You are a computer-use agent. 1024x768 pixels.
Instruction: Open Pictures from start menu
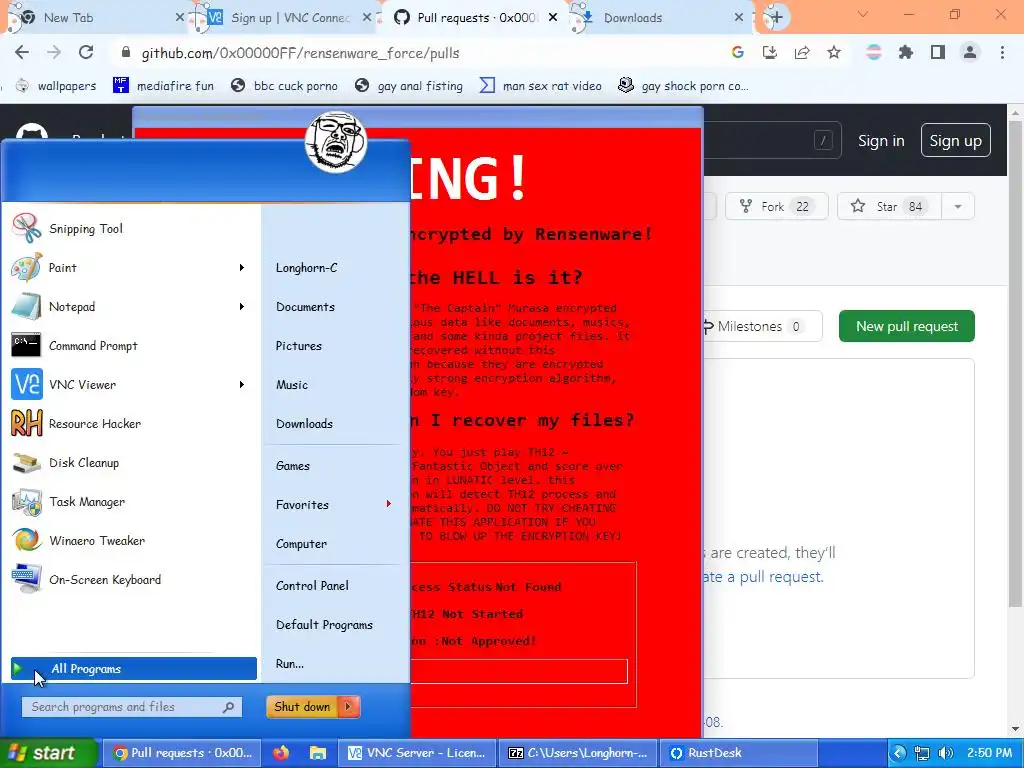point(298,346)
